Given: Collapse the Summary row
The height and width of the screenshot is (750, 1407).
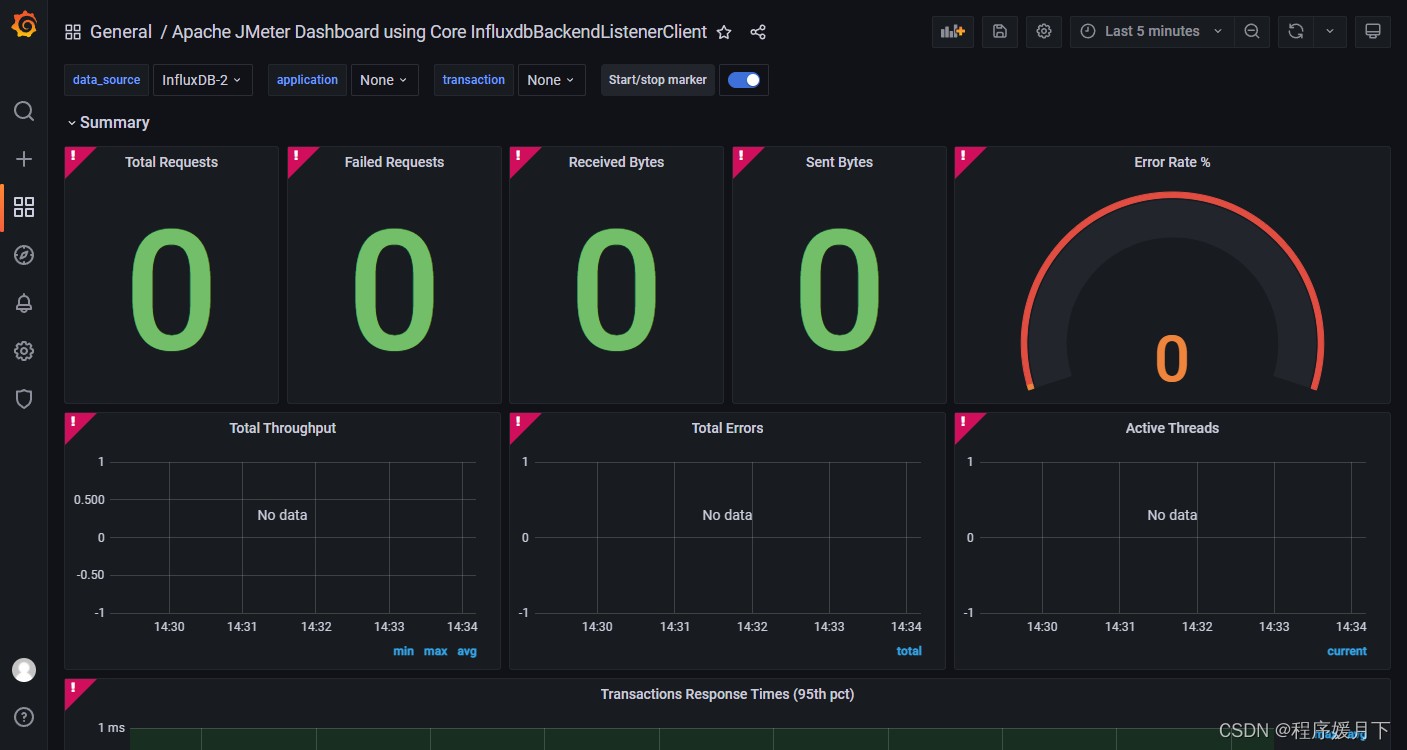Looking at the screenshot, I should [x=108, y=122].
